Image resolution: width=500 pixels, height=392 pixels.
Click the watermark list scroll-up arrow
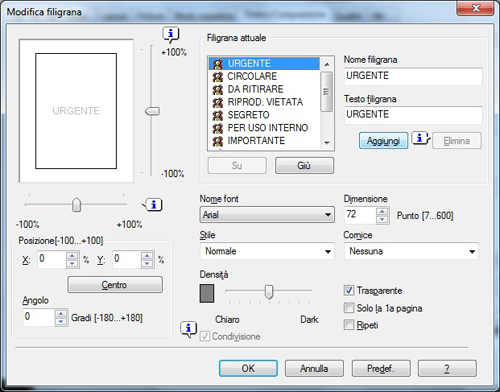[x=327, y=64]
